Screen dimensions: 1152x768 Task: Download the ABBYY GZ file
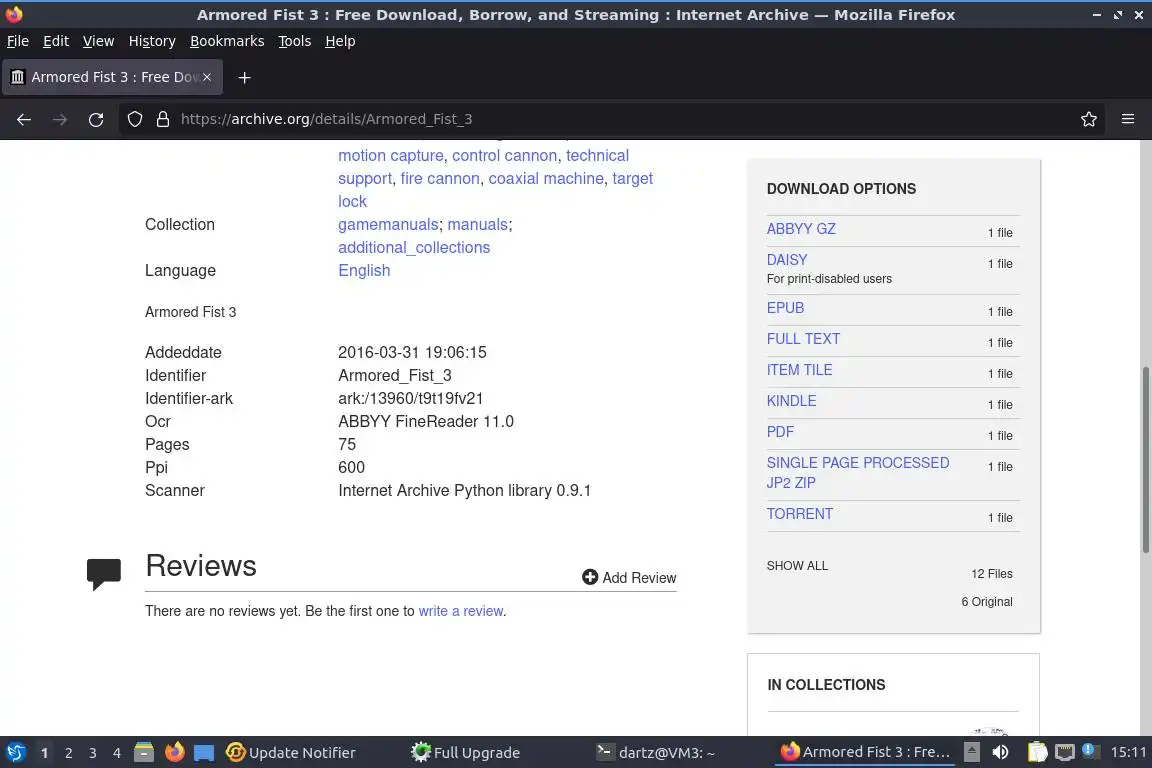coord(801,229)
